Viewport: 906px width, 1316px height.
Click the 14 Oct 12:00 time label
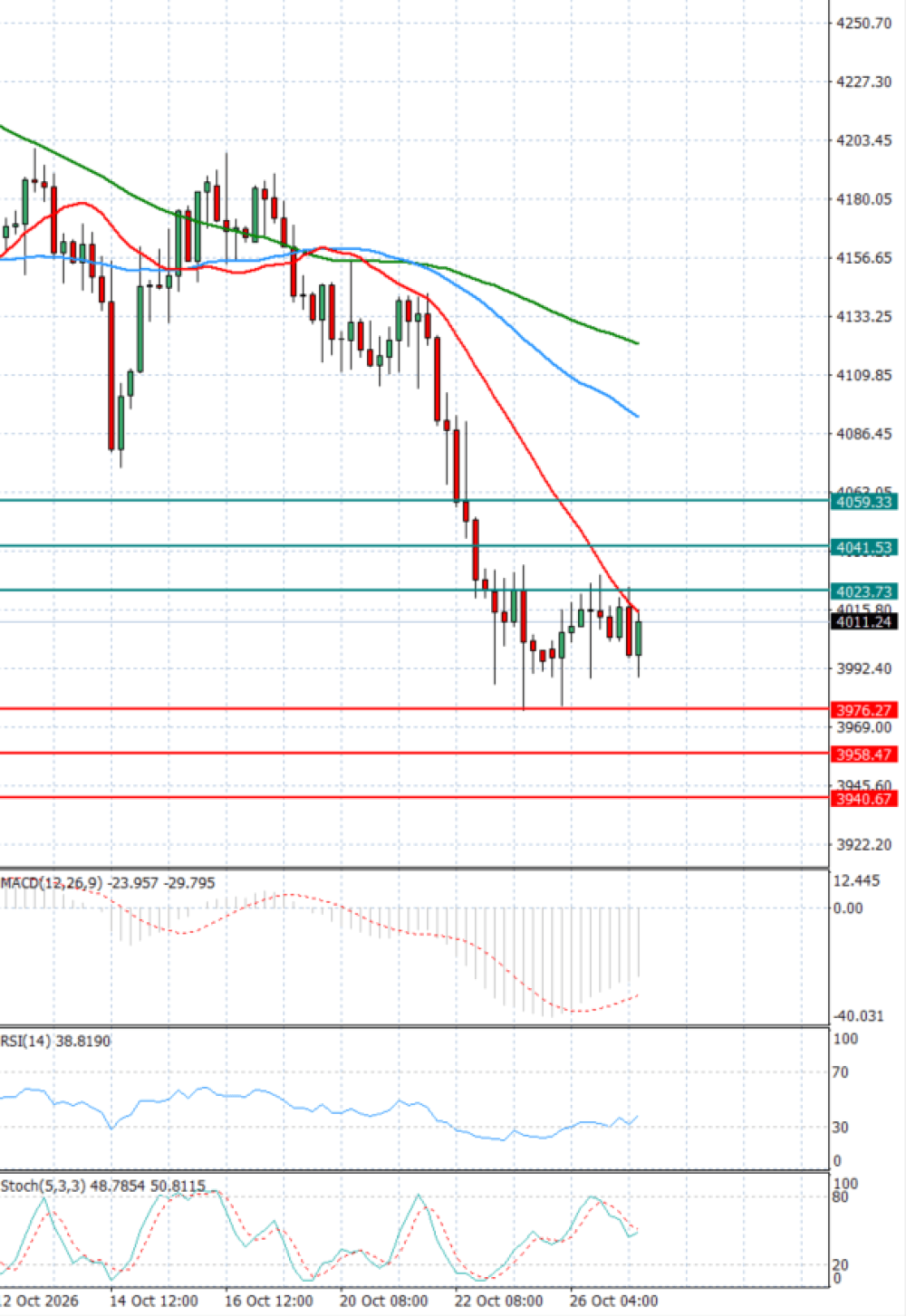[x=154, y=1301]
